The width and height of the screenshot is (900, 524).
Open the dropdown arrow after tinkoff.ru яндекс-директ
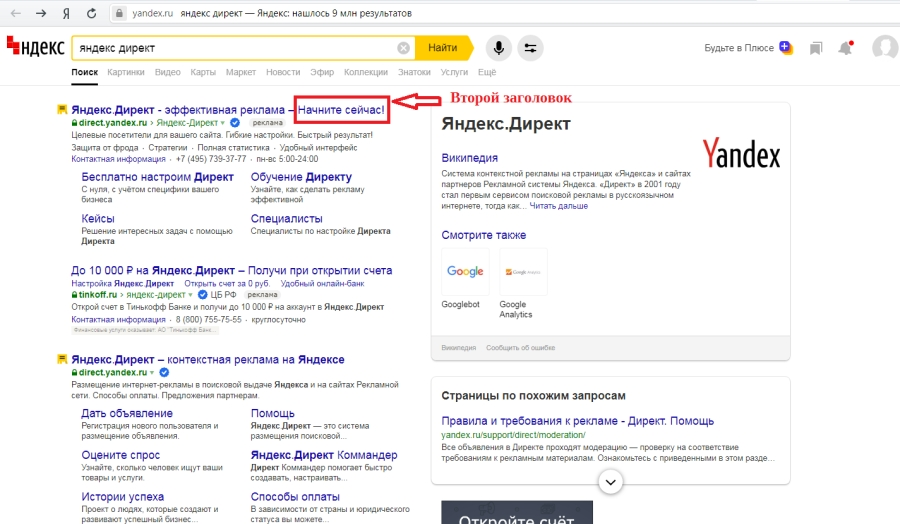click(190, 295)
